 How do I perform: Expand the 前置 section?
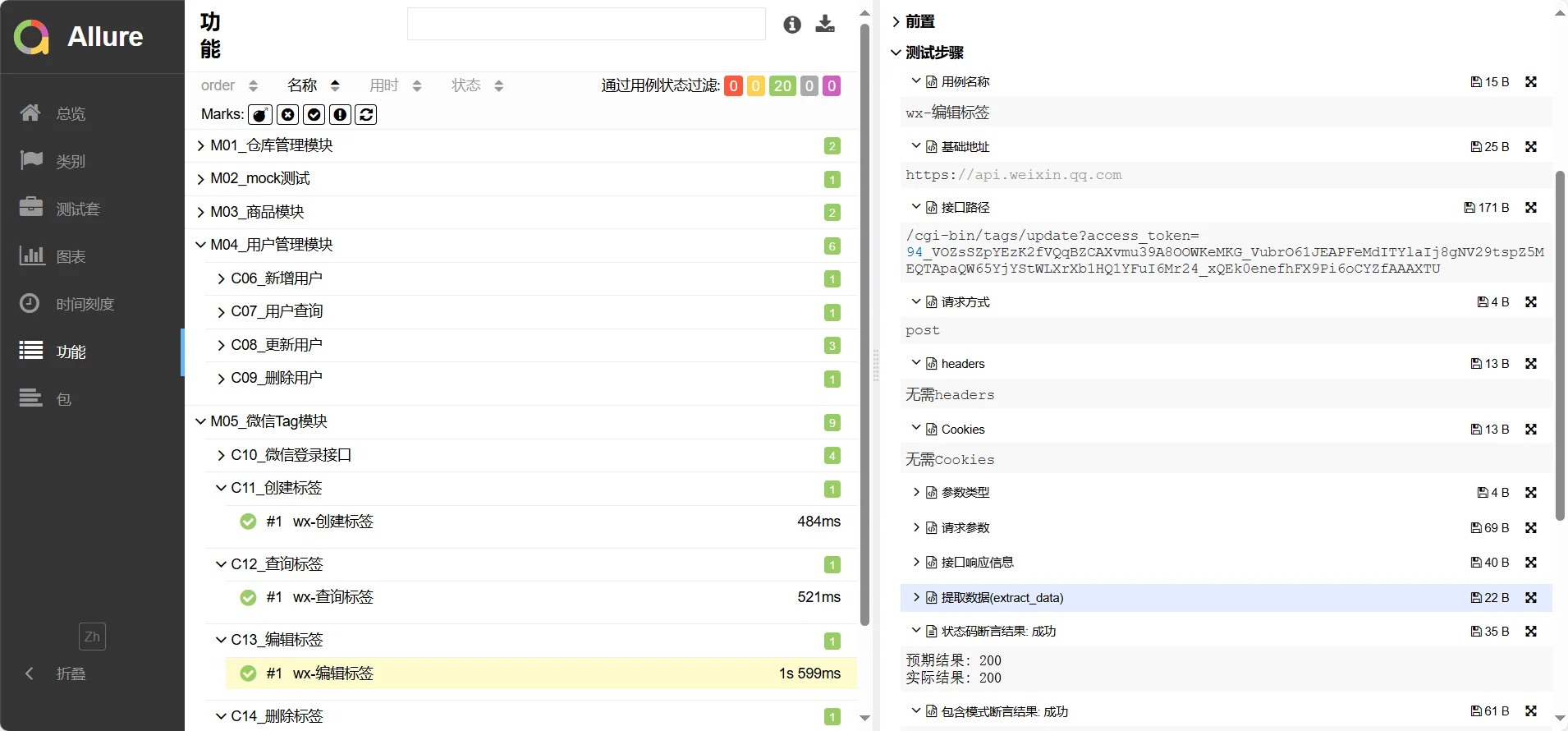tap(913, 21)
